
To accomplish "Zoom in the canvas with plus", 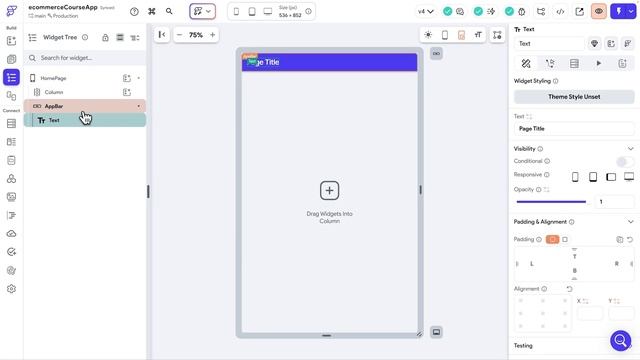I will 212,35.
